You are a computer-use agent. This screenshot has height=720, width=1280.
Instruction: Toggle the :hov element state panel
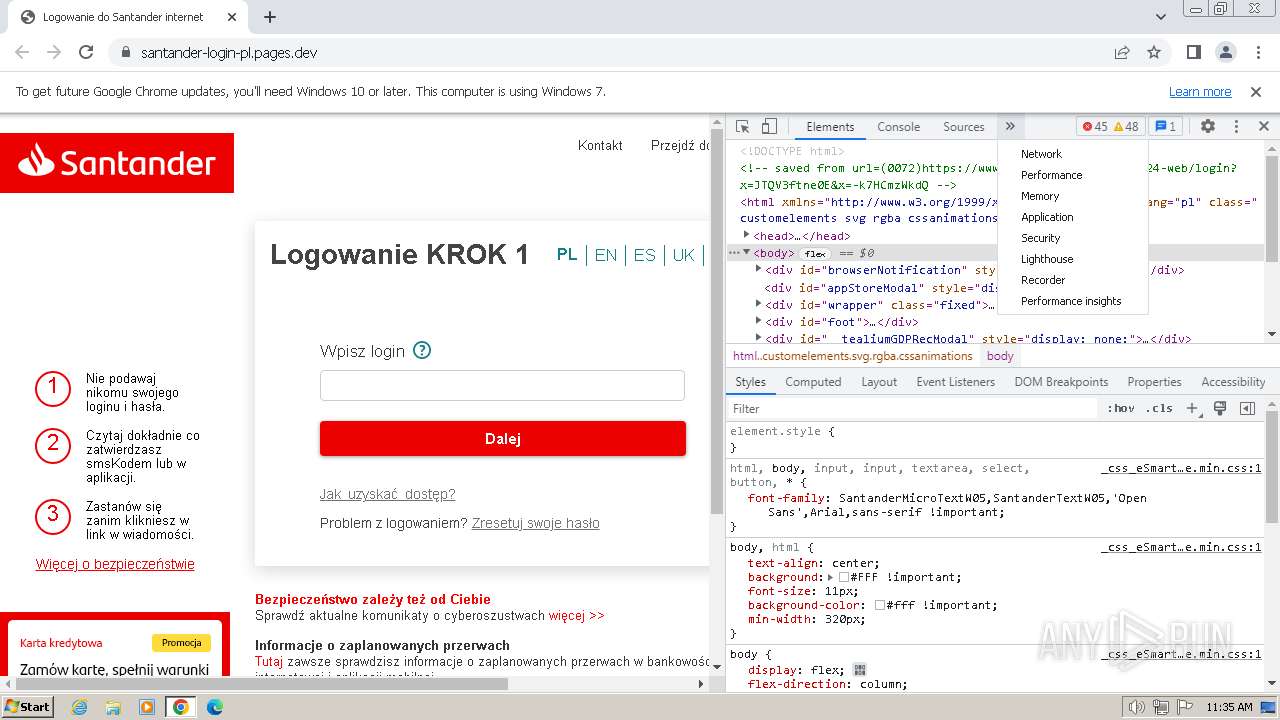[1121, 408]
